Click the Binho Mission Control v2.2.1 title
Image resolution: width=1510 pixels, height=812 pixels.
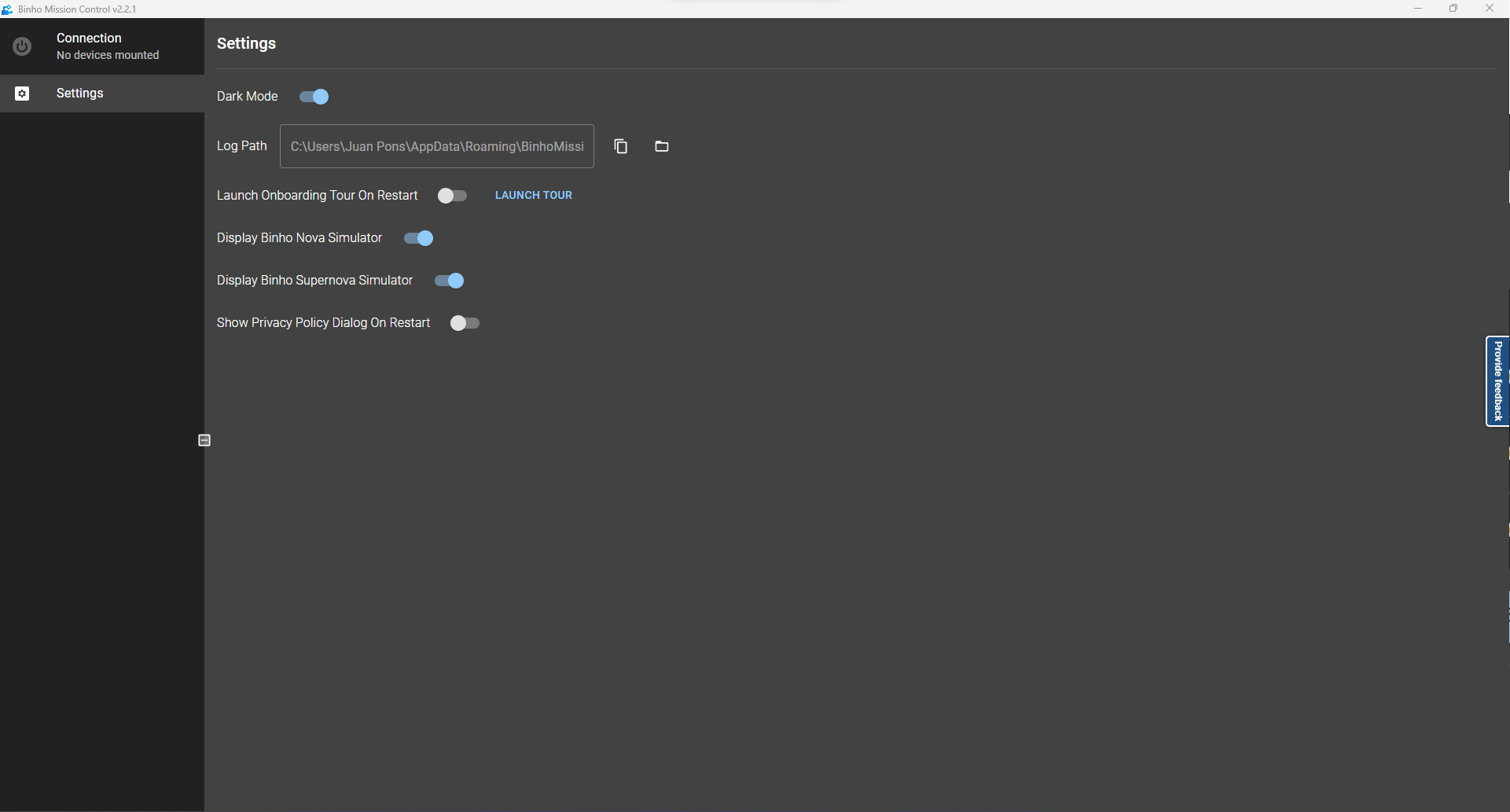coord(77,9)
